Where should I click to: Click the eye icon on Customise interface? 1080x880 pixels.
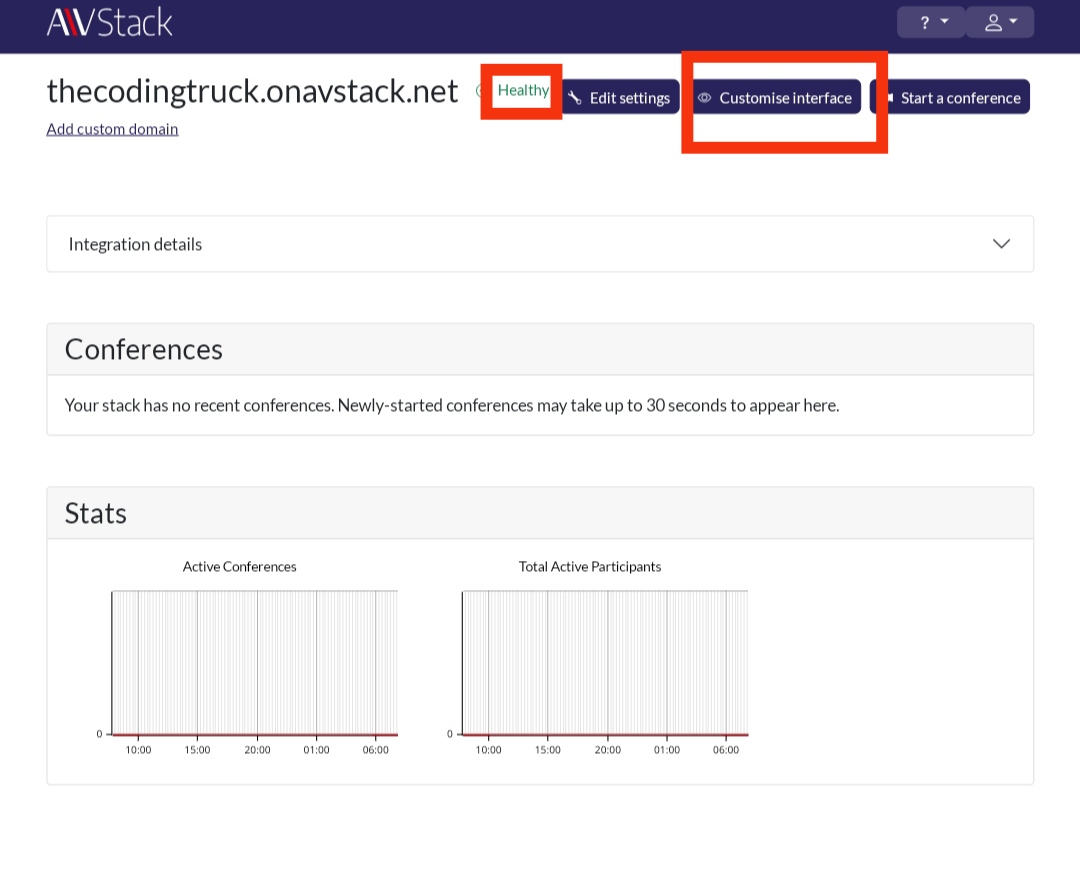[704, 98]
